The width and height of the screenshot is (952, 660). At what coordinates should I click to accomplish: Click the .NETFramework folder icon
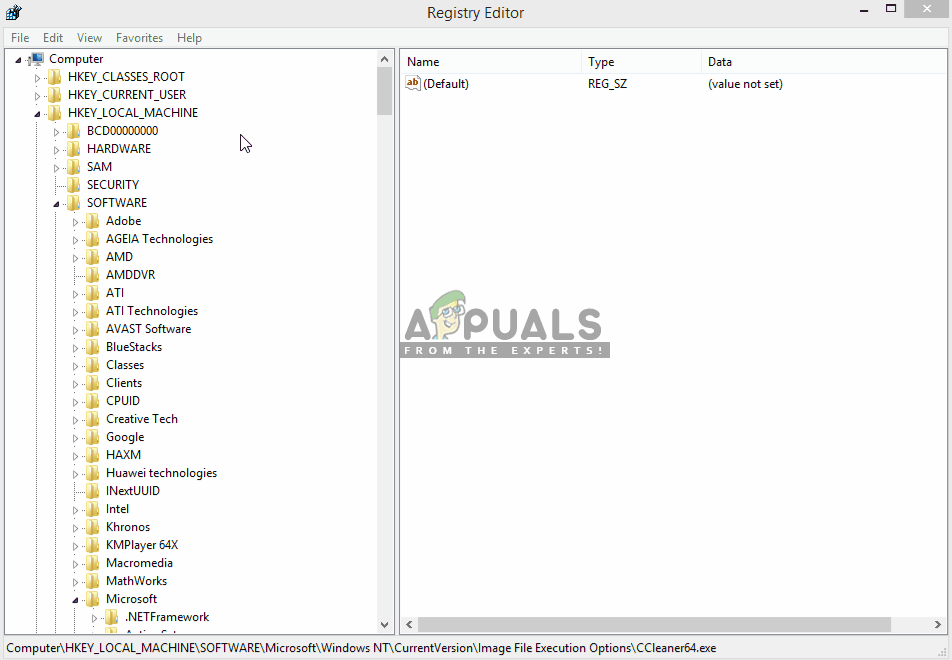point(112,617)
